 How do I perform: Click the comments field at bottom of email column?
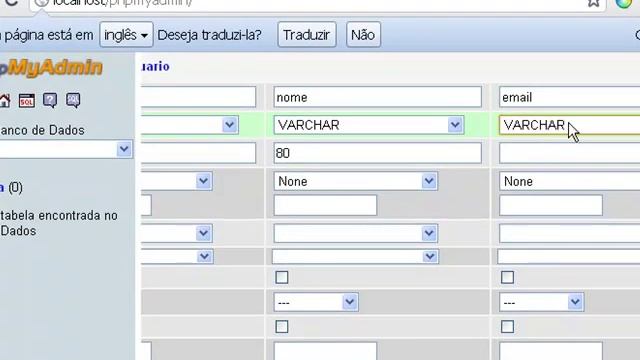pyautogui.click(x=551, y=351)
